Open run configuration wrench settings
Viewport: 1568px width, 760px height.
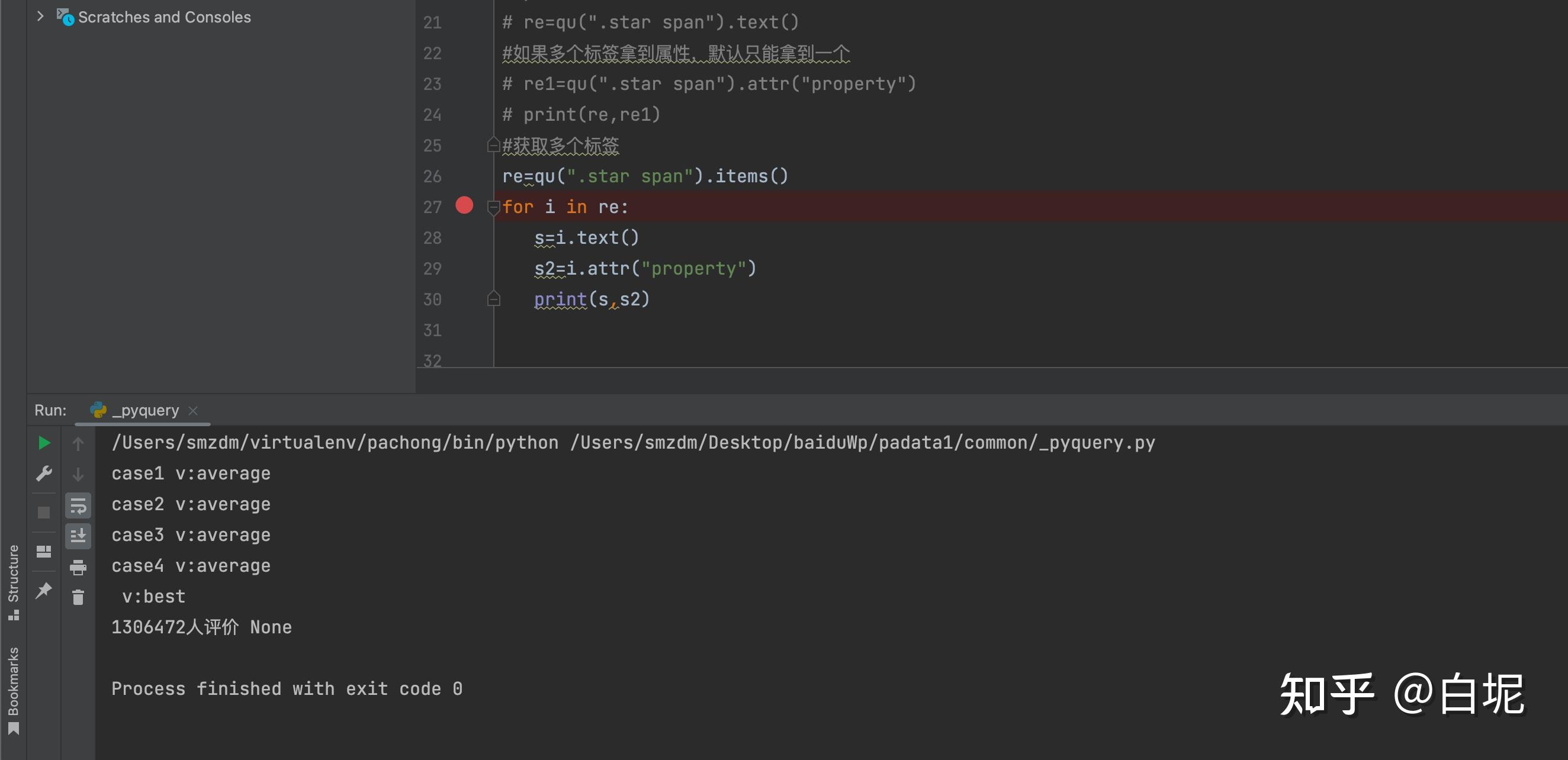[x=44, y=474]
